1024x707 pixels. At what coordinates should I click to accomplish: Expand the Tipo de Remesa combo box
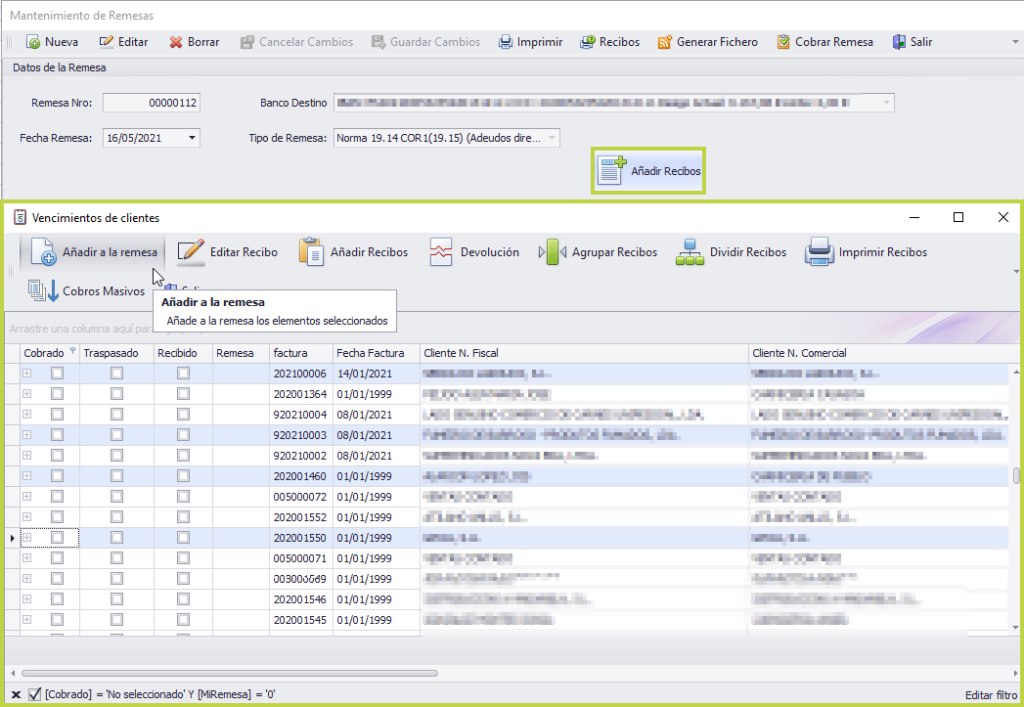[552, 138]
